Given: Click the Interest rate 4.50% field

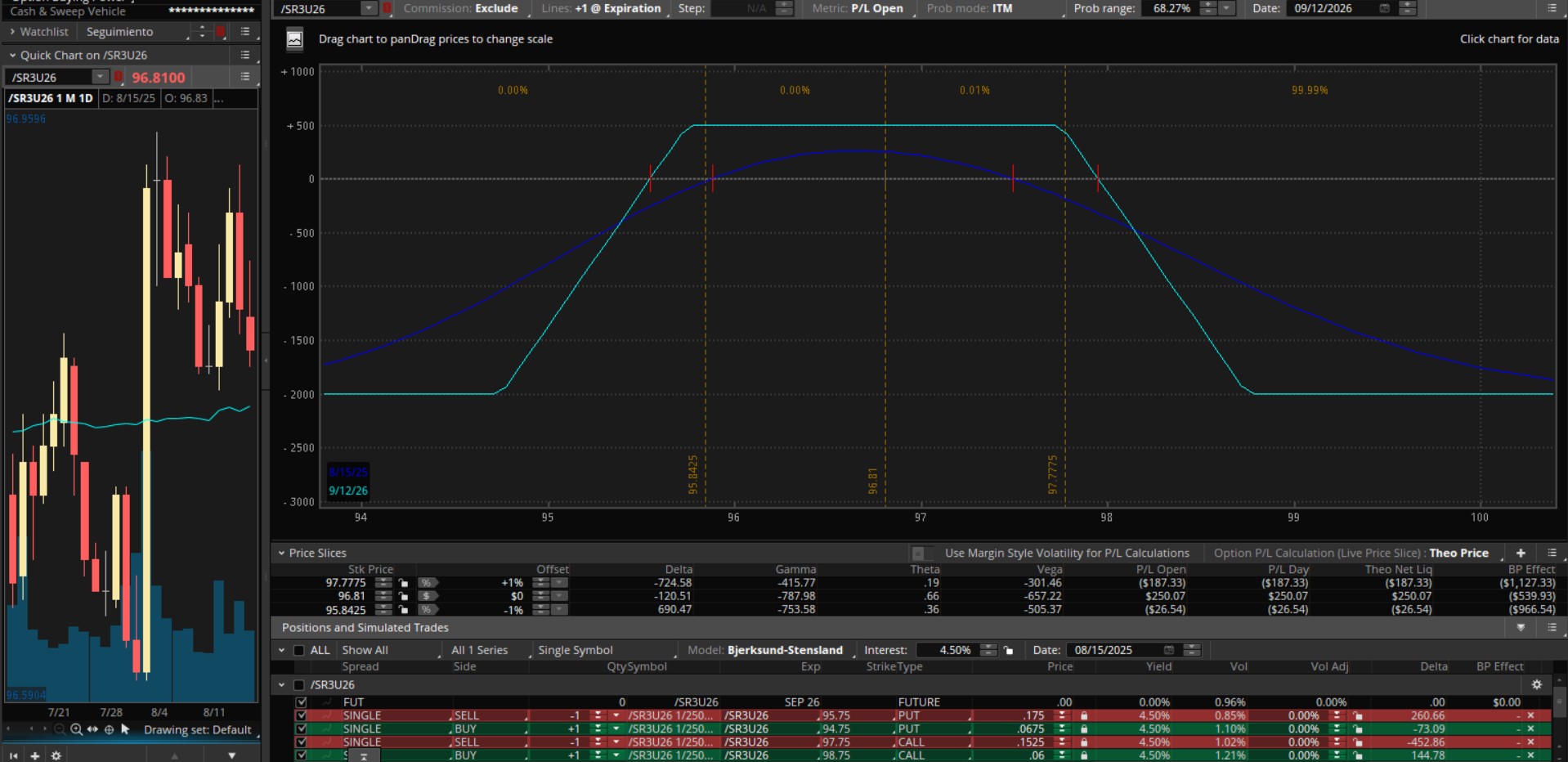Looking at the screenshot, I should click(954, 651).
